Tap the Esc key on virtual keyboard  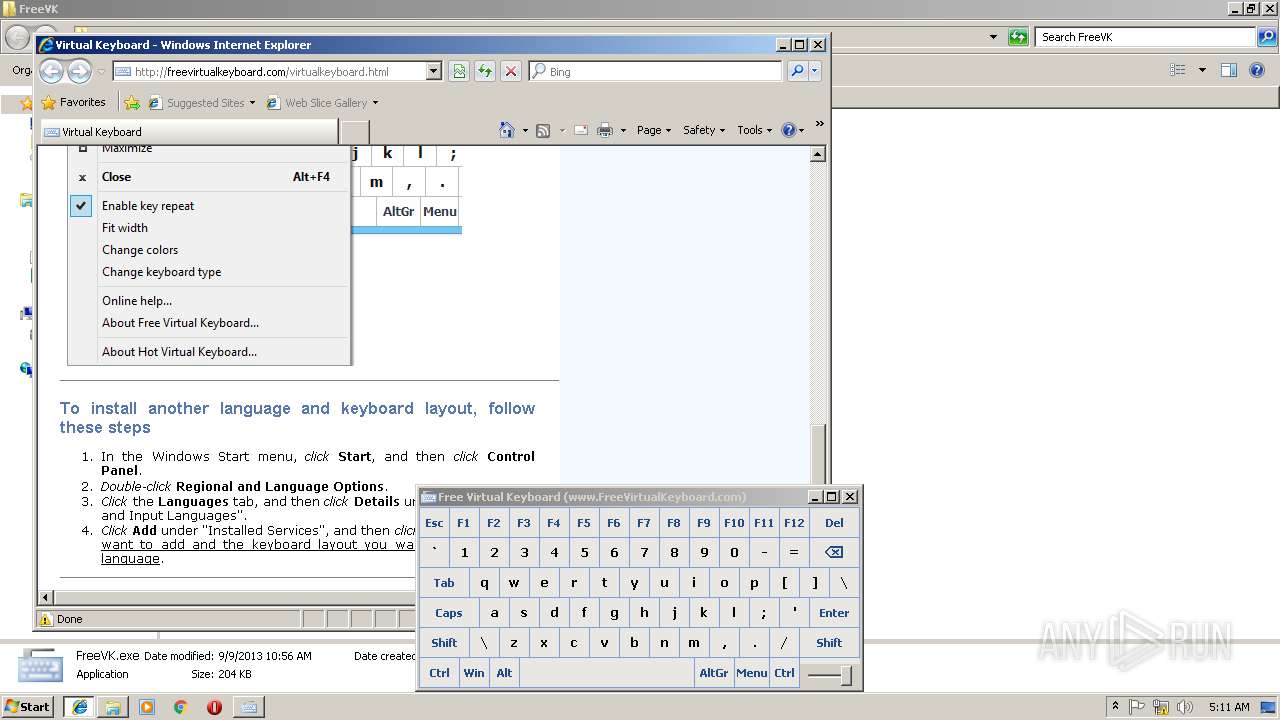click(x=434, y=522)
